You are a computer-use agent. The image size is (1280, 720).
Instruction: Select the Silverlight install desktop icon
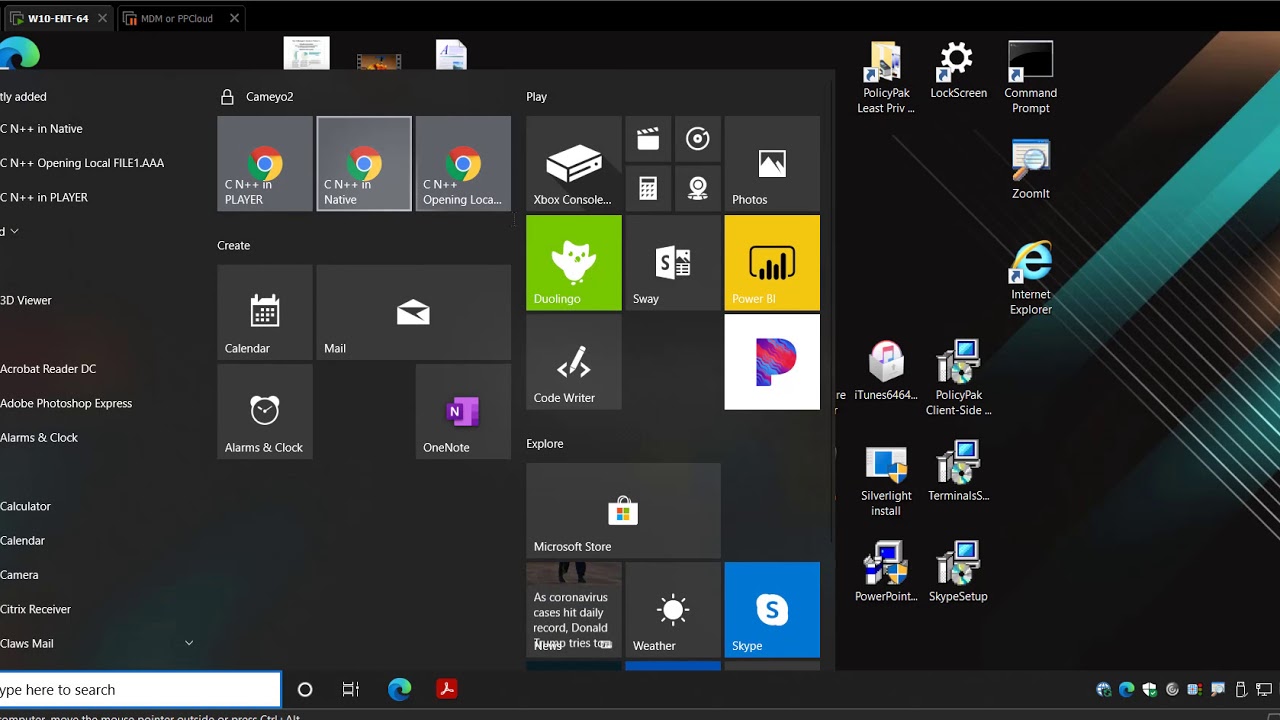pyautogui.click(x=886, y=480)
